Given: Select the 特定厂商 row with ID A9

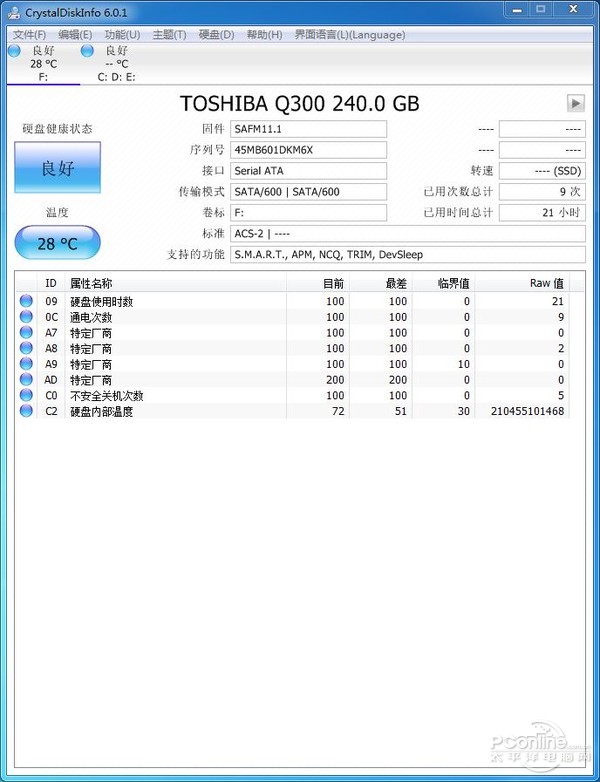Looking at the screenshot, I should (293, 364).
